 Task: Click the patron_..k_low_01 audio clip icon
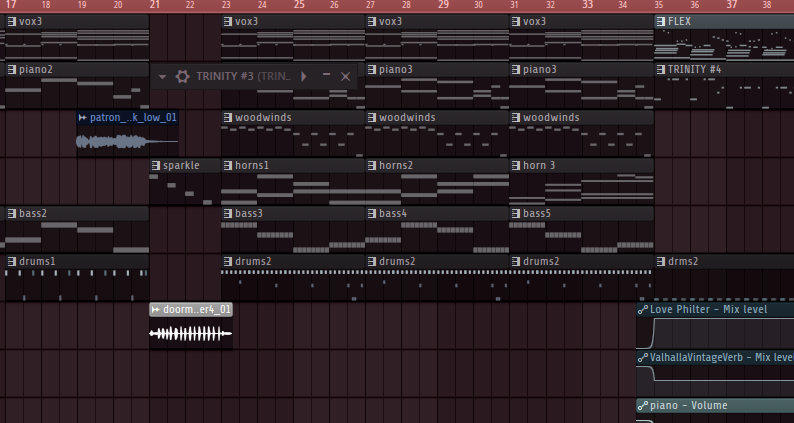[83, 118]
